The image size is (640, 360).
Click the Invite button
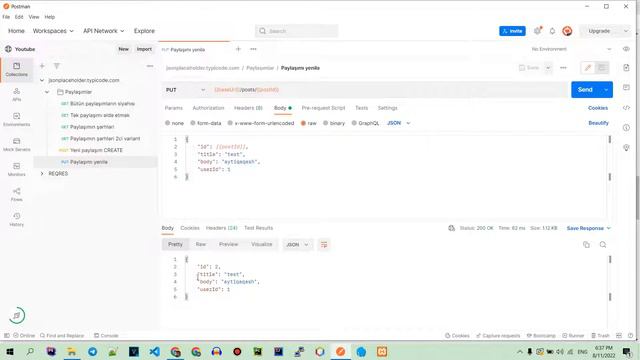tap(512, 31)
